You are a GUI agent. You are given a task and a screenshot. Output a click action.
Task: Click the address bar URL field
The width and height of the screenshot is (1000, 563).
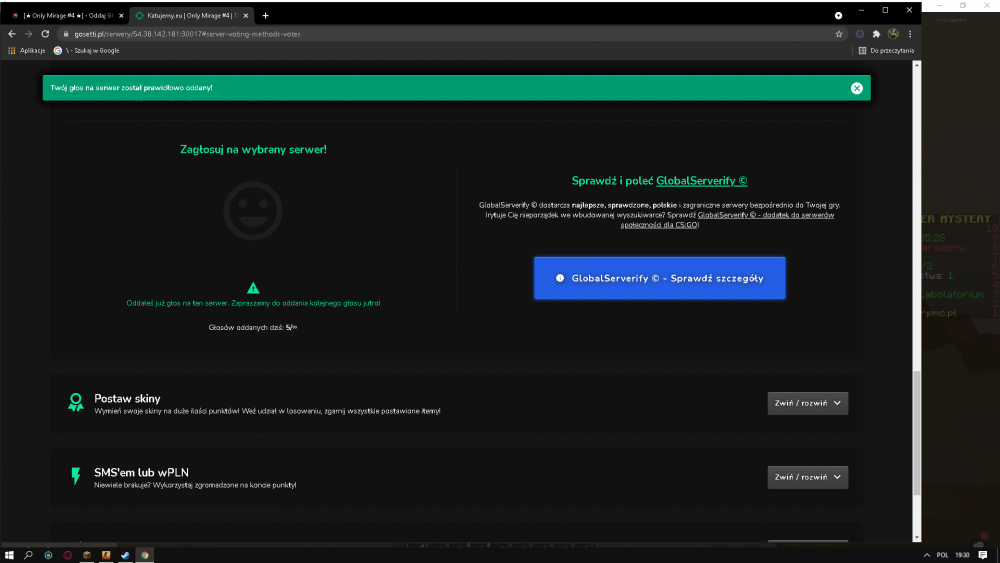[x=446, y=34]
